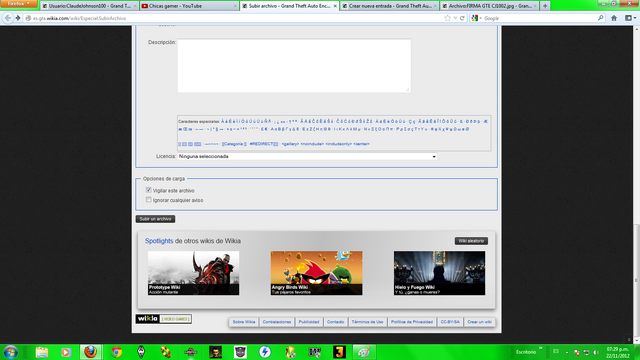Click the page vertical scrollbar thumb
Viewport: 640px width, 360px height.
point(636,280)
